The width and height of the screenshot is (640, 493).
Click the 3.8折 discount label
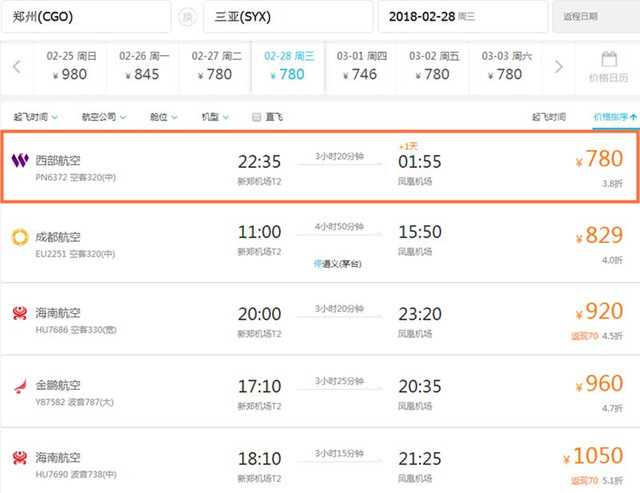click(x=613, y=184)
